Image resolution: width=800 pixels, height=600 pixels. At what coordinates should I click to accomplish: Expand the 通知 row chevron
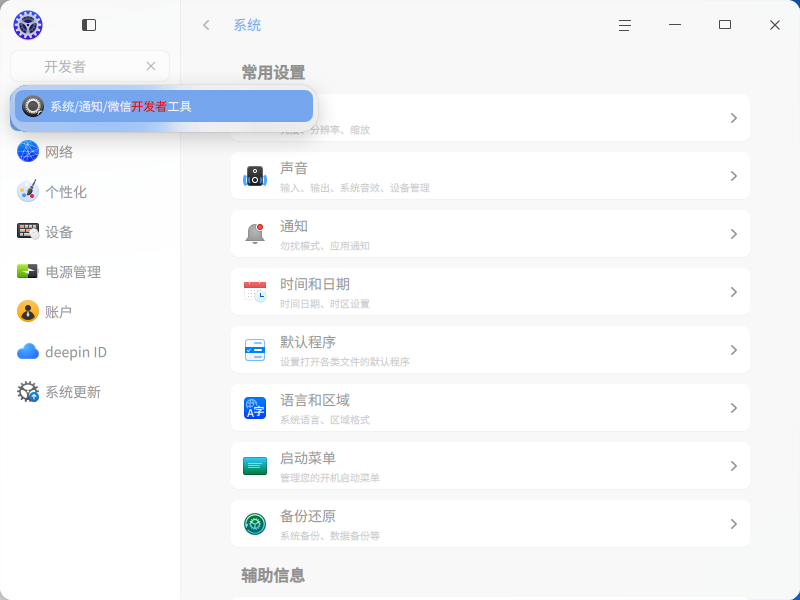tap(733, 234)
